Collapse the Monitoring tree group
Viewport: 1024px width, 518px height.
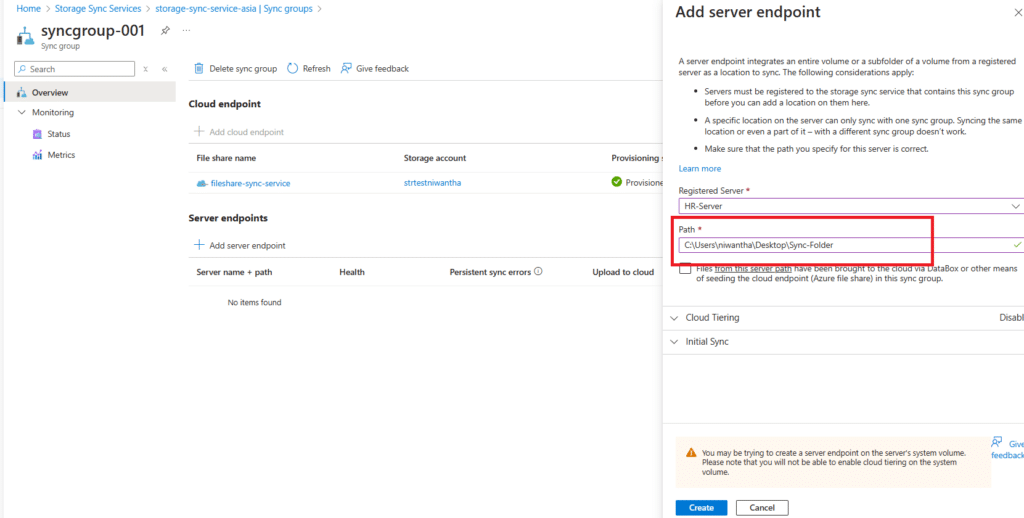point(24,113)
